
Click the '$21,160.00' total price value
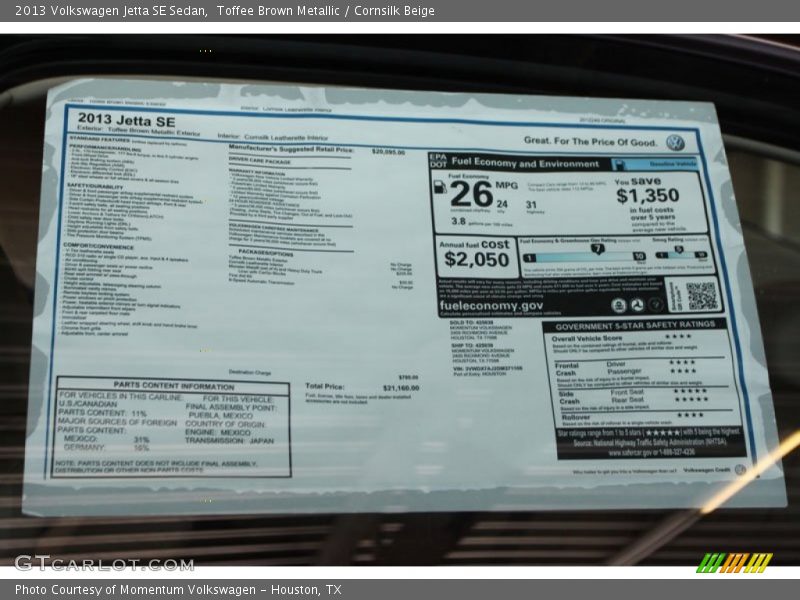pos(401,388)
